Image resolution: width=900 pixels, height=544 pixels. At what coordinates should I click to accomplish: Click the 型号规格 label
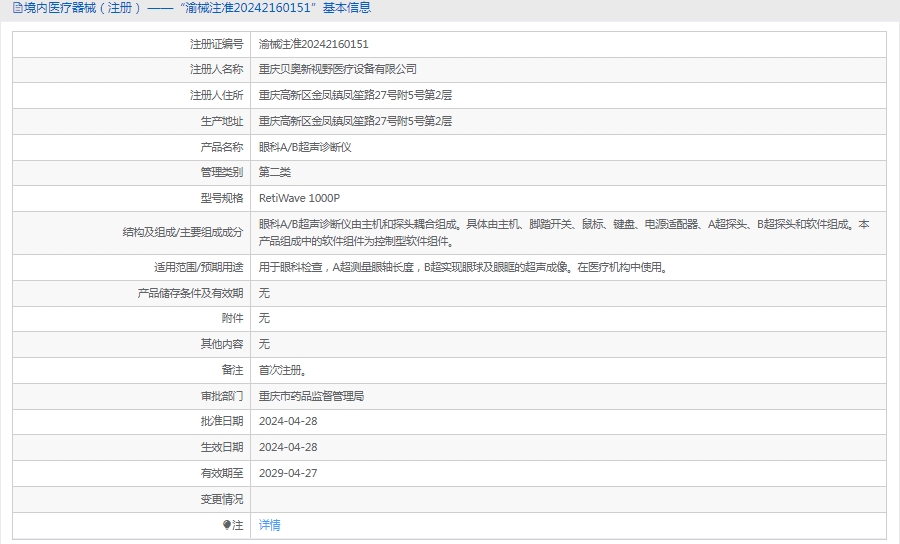click(x=222, y=198)
